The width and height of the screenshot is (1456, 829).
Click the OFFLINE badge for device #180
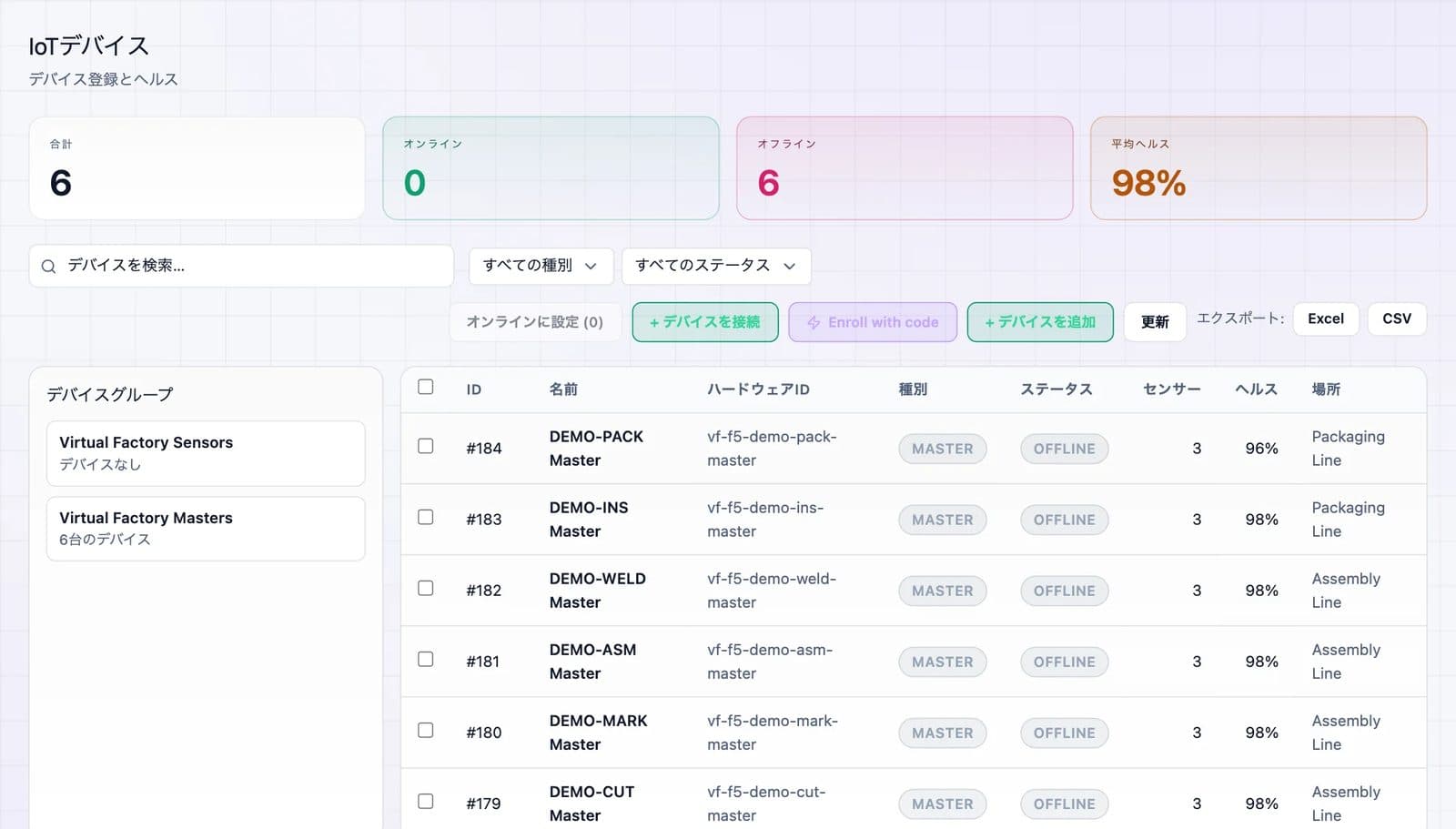tap(1064, 733)
